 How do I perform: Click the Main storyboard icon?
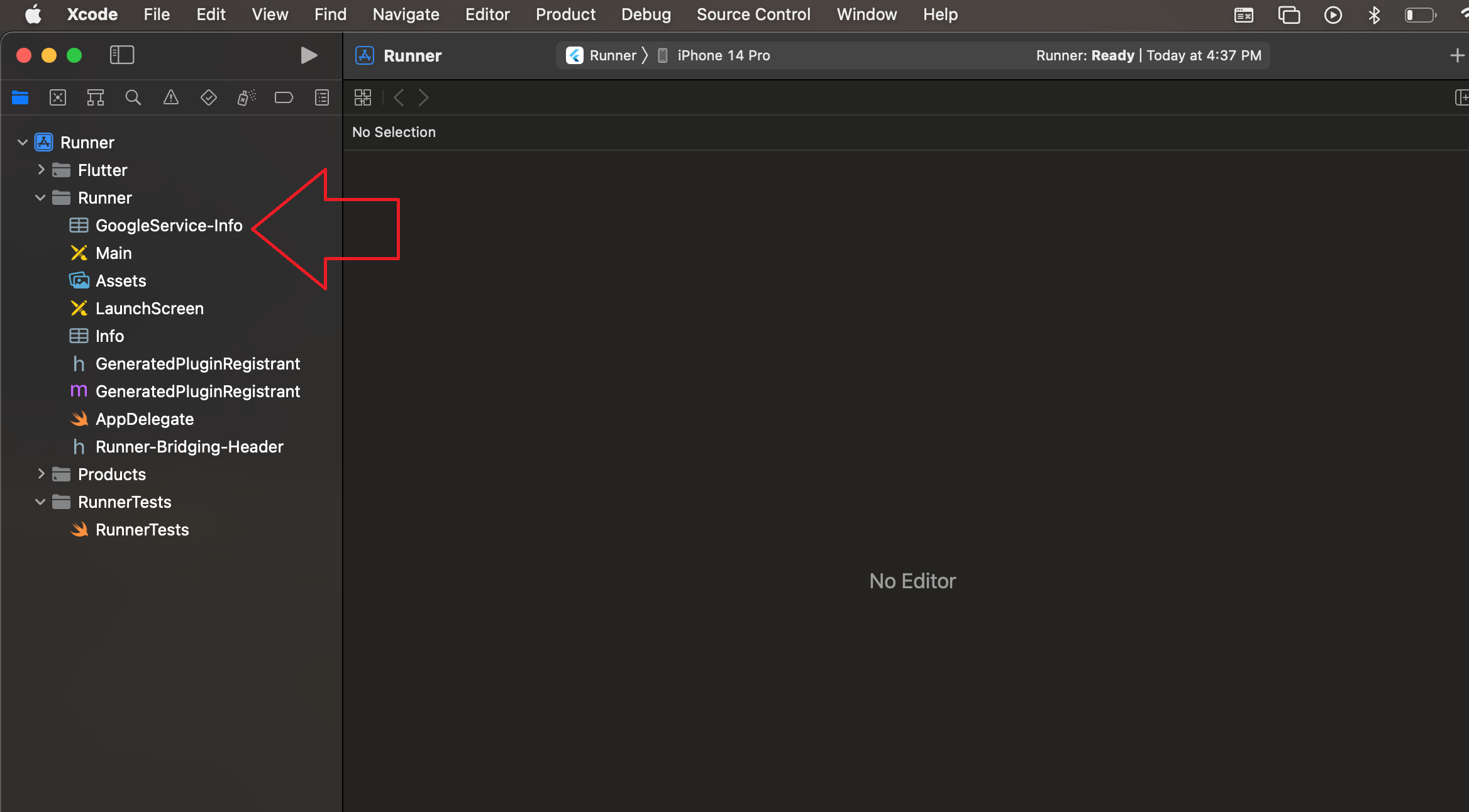79,253
